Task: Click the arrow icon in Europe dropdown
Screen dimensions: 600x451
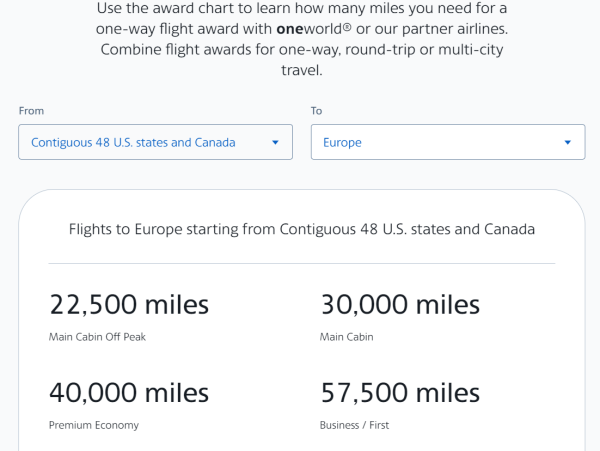Action: [x=568, y=142]
